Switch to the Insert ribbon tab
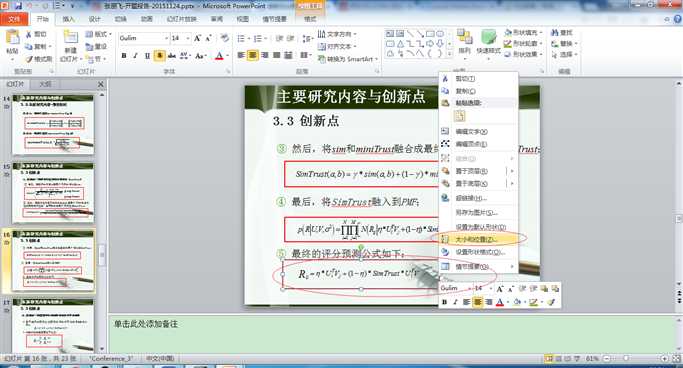 coord(68,19)
